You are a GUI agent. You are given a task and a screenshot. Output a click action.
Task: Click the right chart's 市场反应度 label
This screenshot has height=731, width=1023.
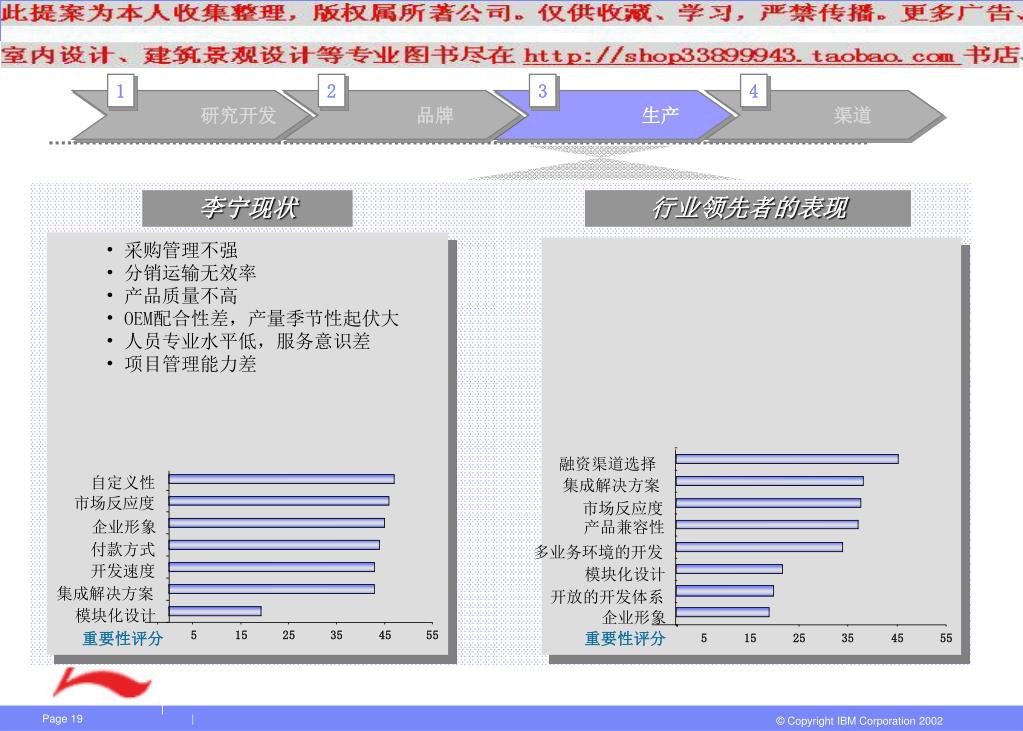coord(623,508)
